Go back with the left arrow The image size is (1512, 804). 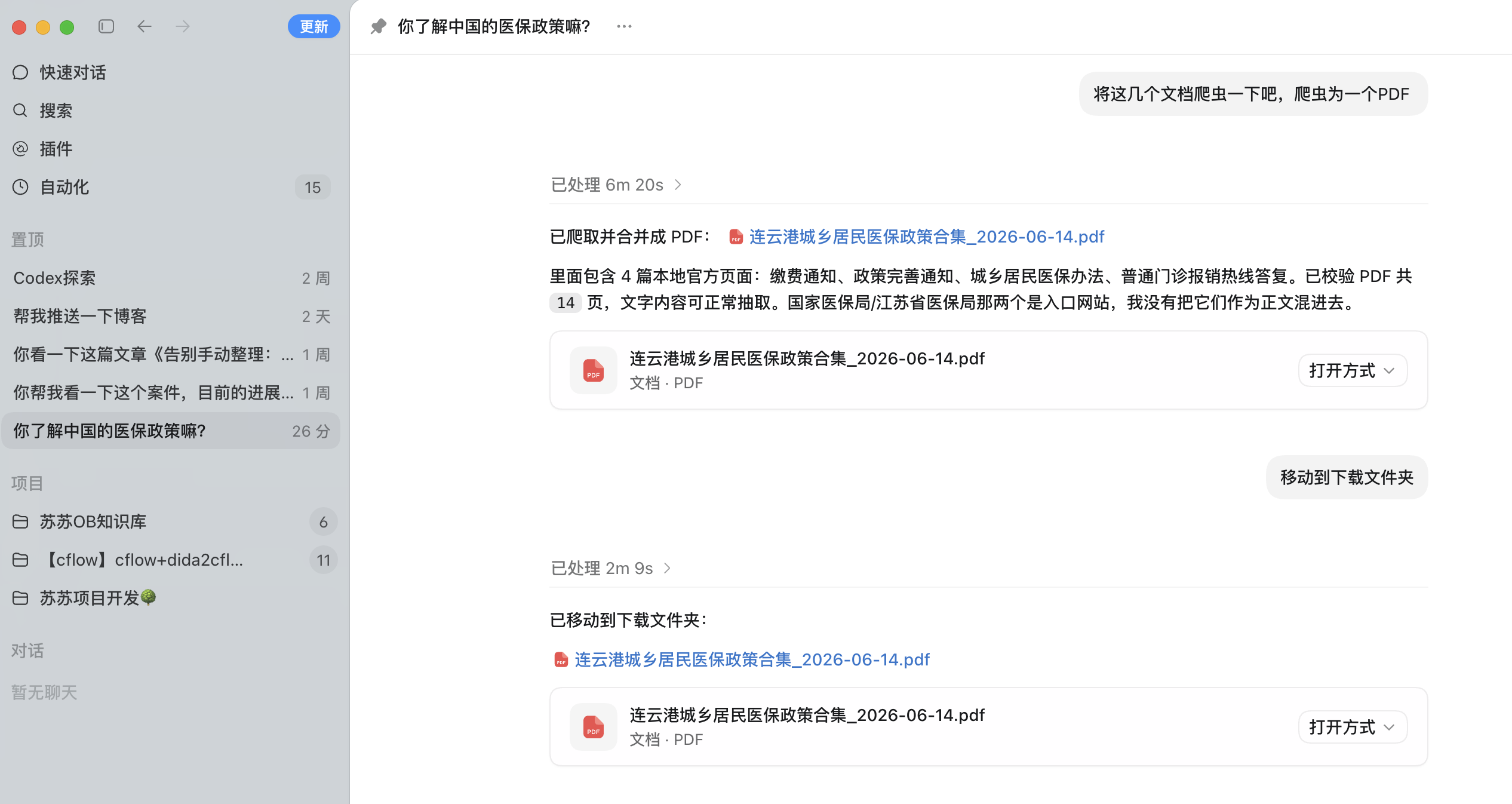[x=145, y=26]
